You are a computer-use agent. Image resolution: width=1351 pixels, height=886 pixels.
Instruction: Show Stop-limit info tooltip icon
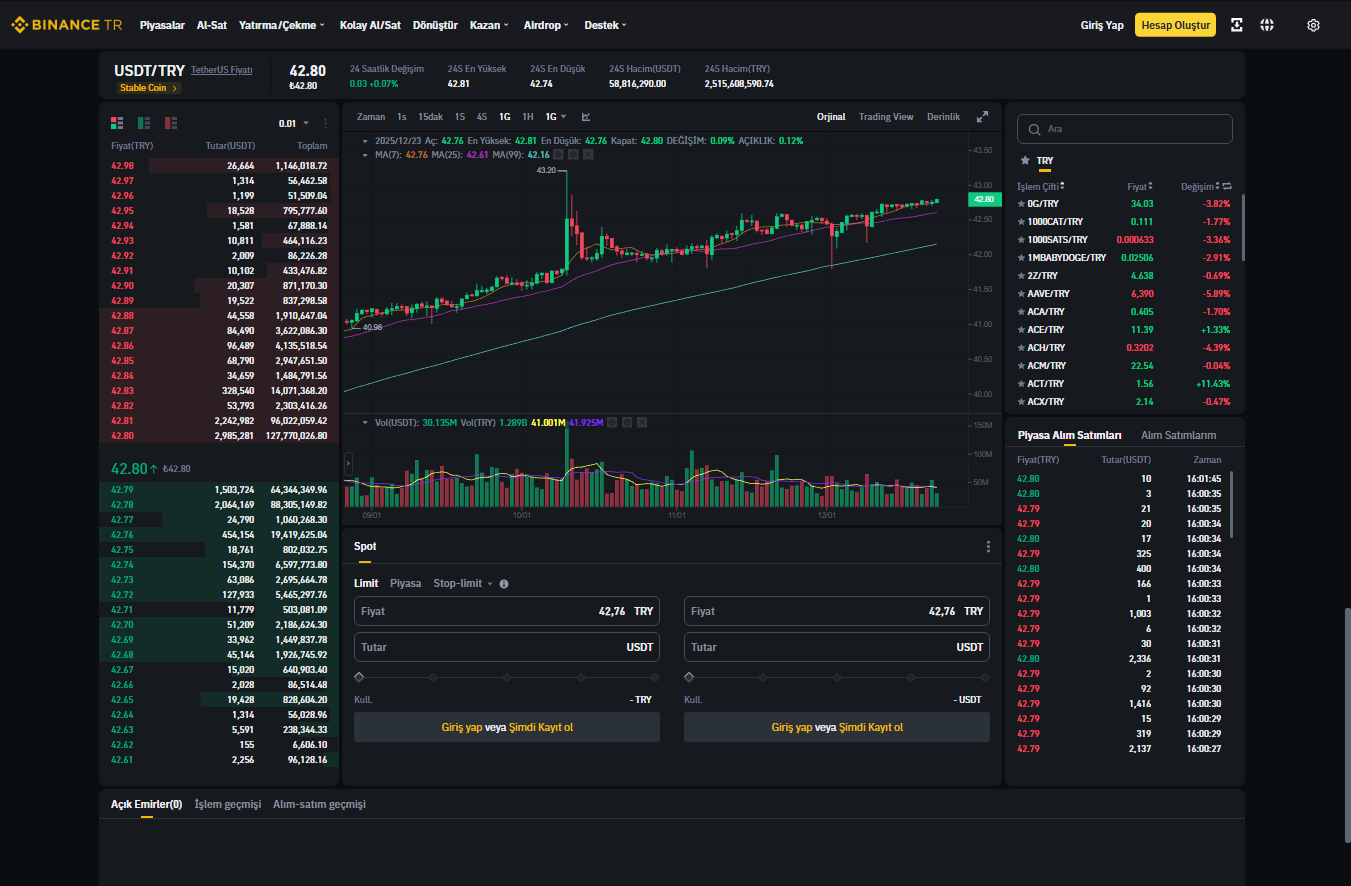[x=504, y=584]
